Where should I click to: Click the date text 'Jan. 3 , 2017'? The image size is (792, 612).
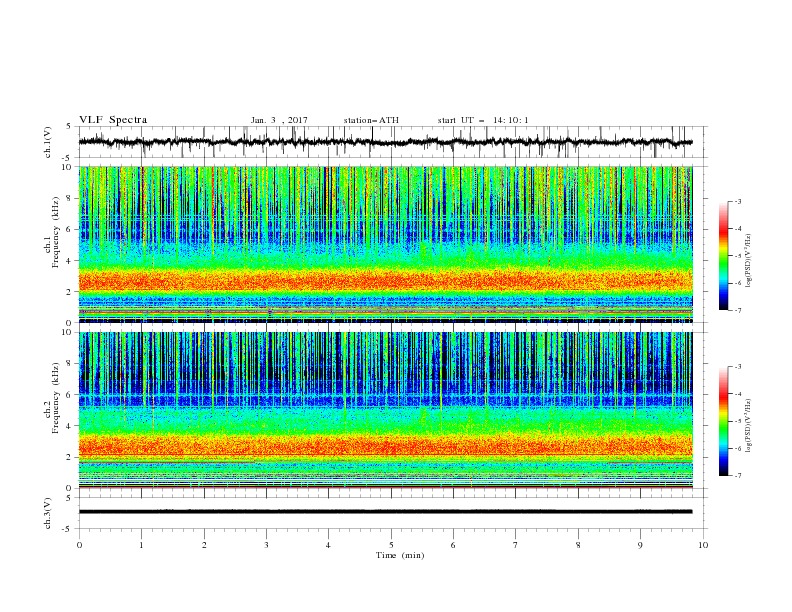point(279,120)
